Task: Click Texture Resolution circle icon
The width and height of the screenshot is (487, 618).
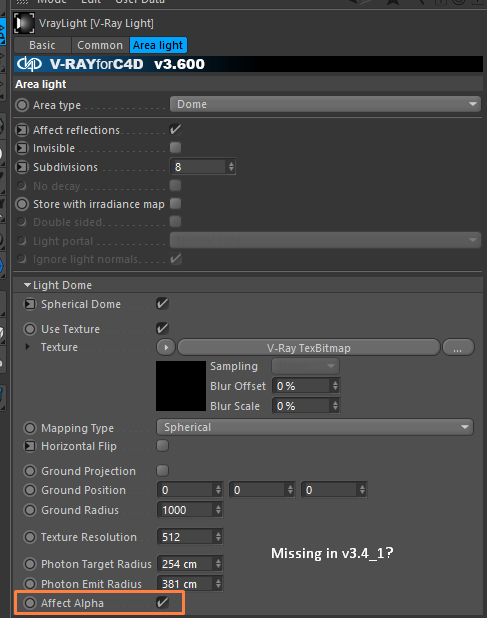Action: coord(30,537)
